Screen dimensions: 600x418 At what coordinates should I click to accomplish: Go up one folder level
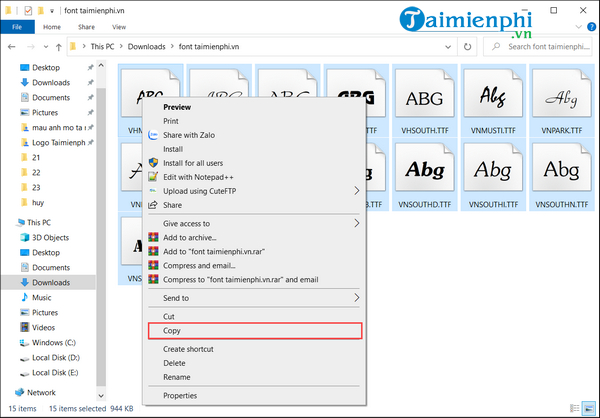click(59, 47)
